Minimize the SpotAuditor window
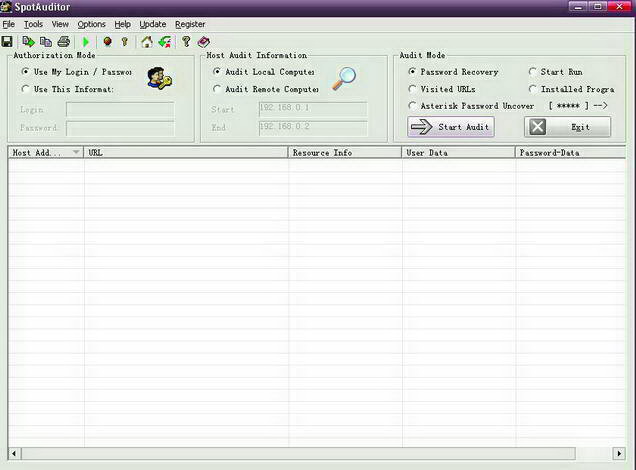This screenshot has height=470, width=636. click(x=578, y=6)
